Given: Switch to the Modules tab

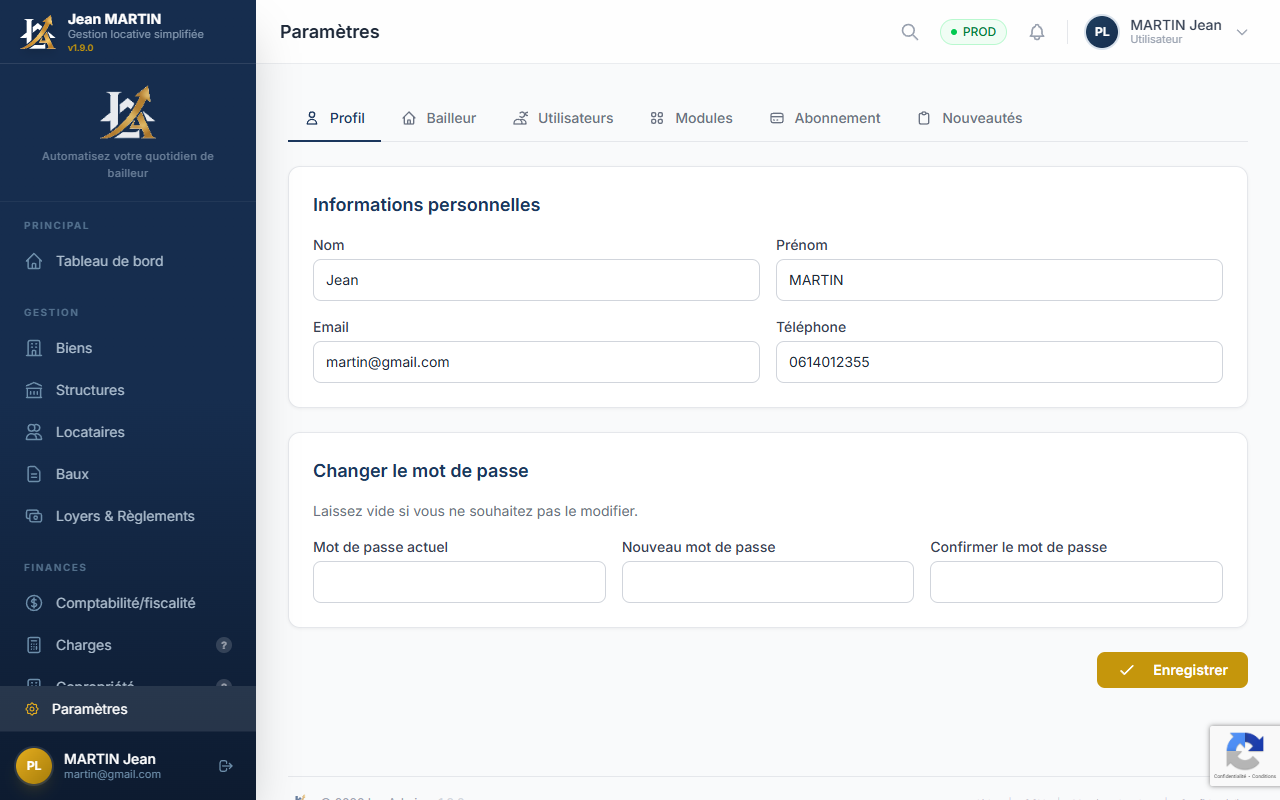Looking at the screenshot, I should [x=691, y=118].
